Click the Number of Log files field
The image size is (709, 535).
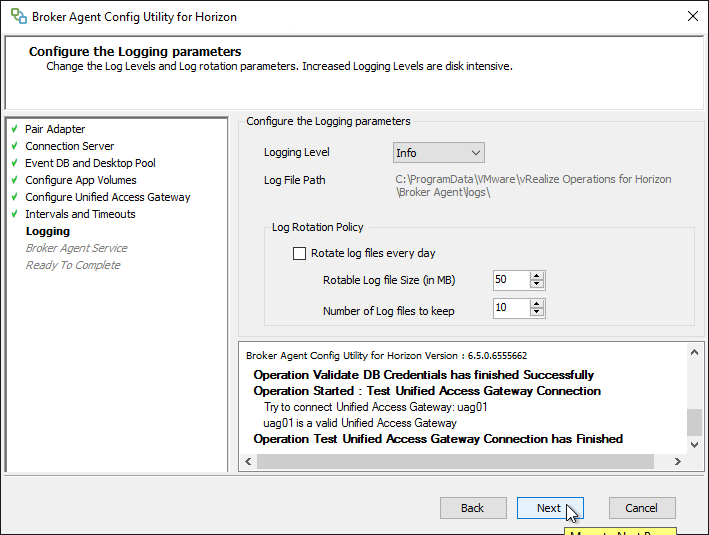pyautogui.click(x=511, y=308)
